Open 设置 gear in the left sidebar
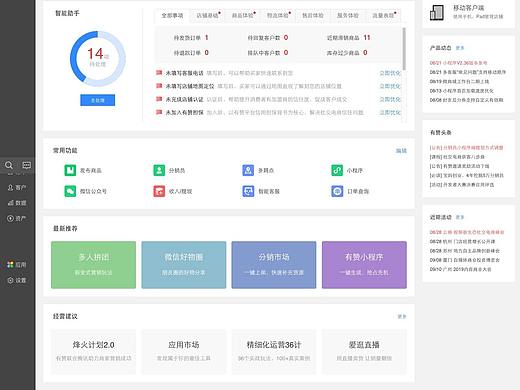Screen dimensions: 520x390 (17, 280)
